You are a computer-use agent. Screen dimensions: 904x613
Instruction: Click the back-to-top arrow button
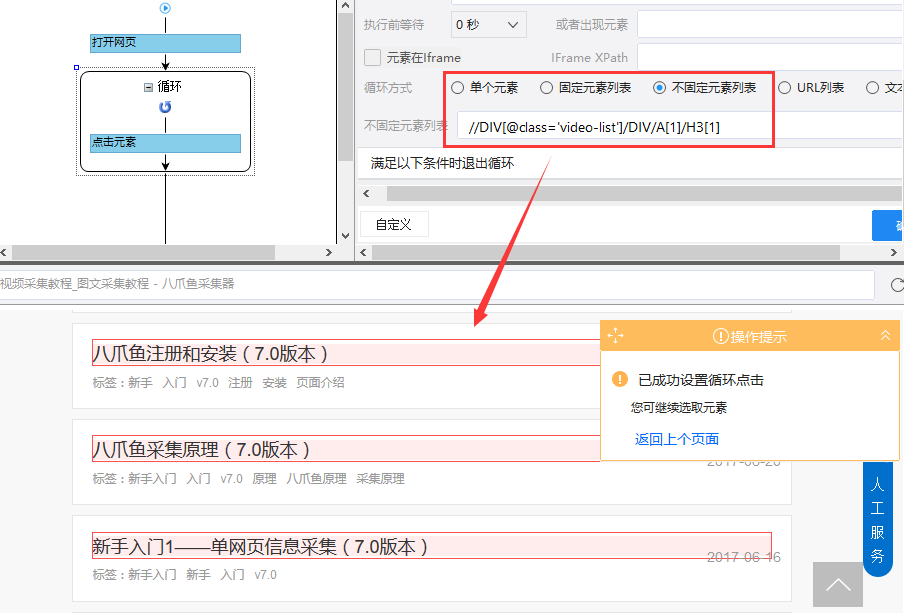838,585
